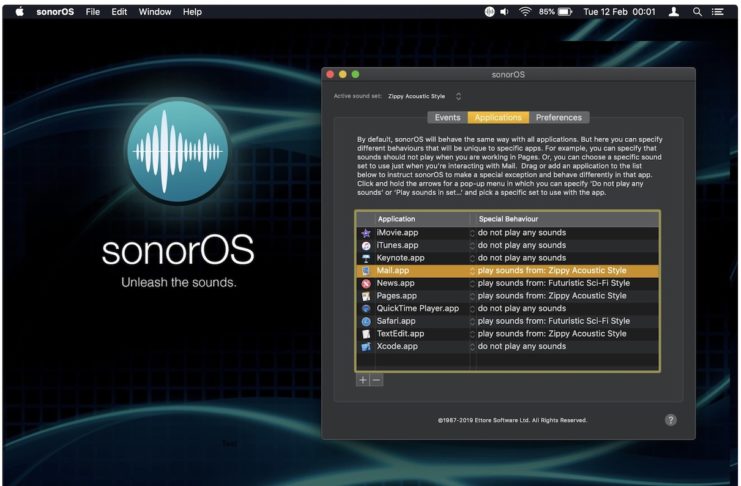Open behaviour arrows for Pages.app
The image size is (741, 486).
click(472, 296)
